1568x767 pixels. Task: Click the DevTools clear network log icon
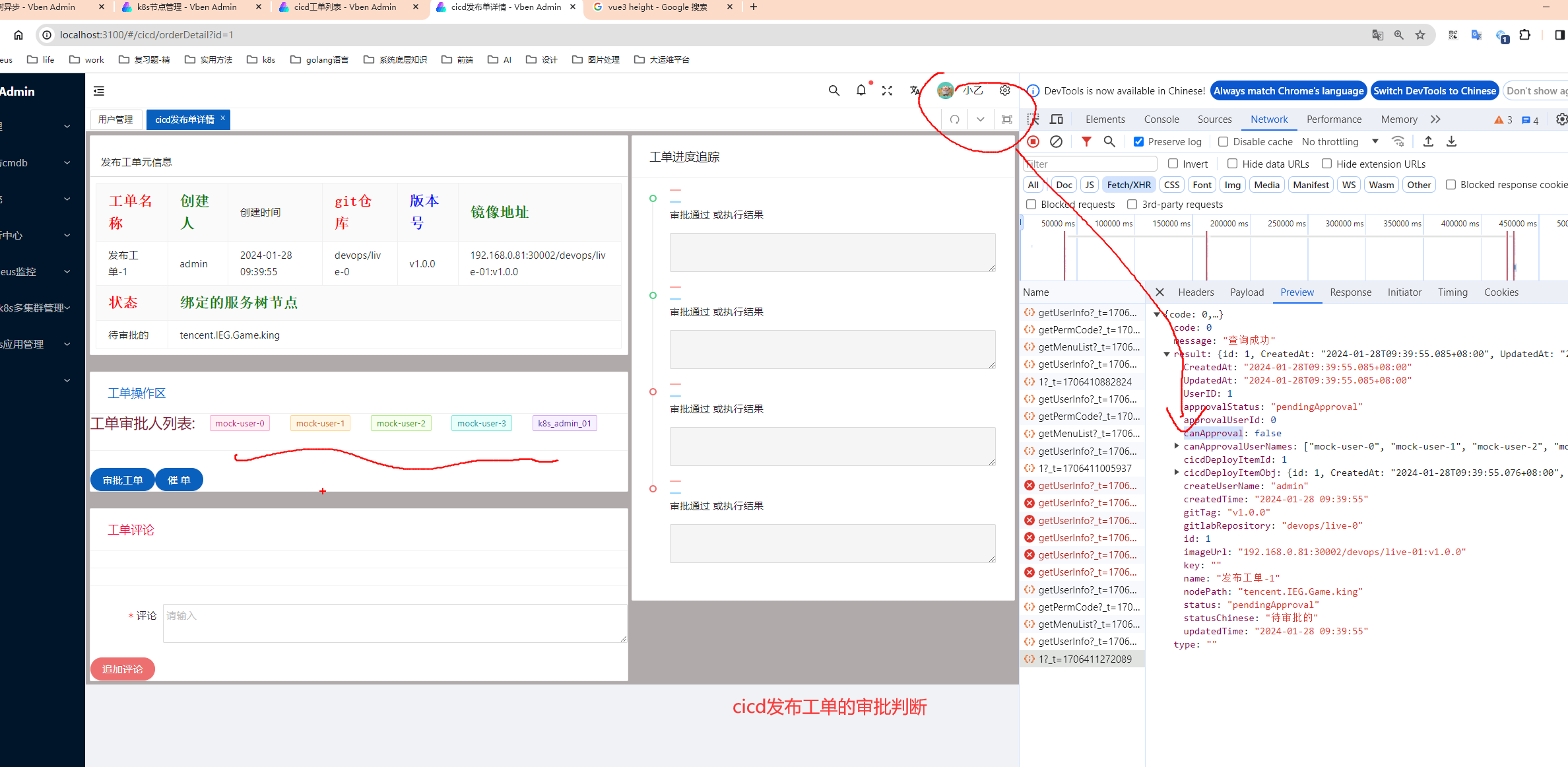[x=1056, y=141]
